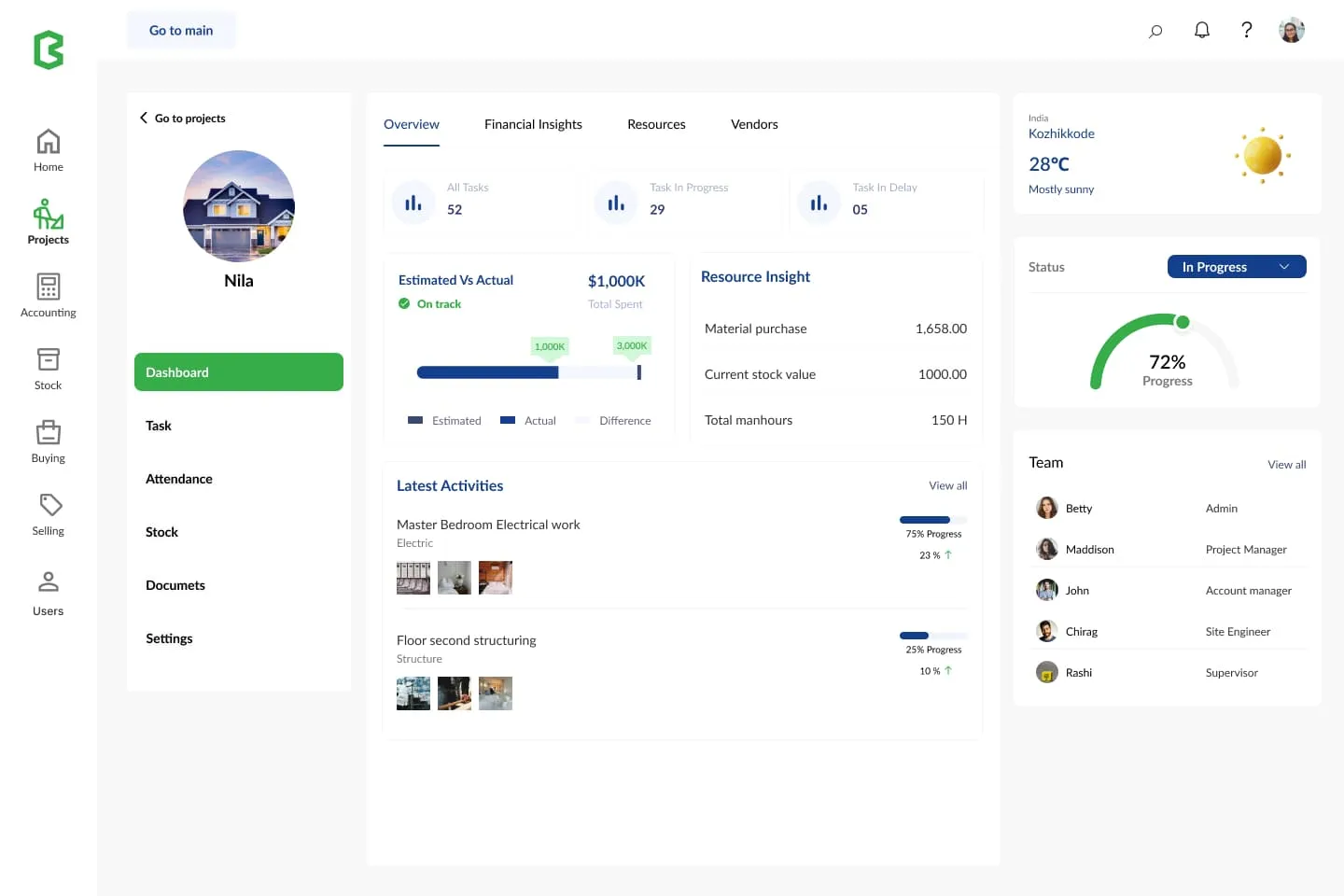
Task: Click the back chevron beside Go to projects
Action: pyautogui.click(x=144, y=118)
